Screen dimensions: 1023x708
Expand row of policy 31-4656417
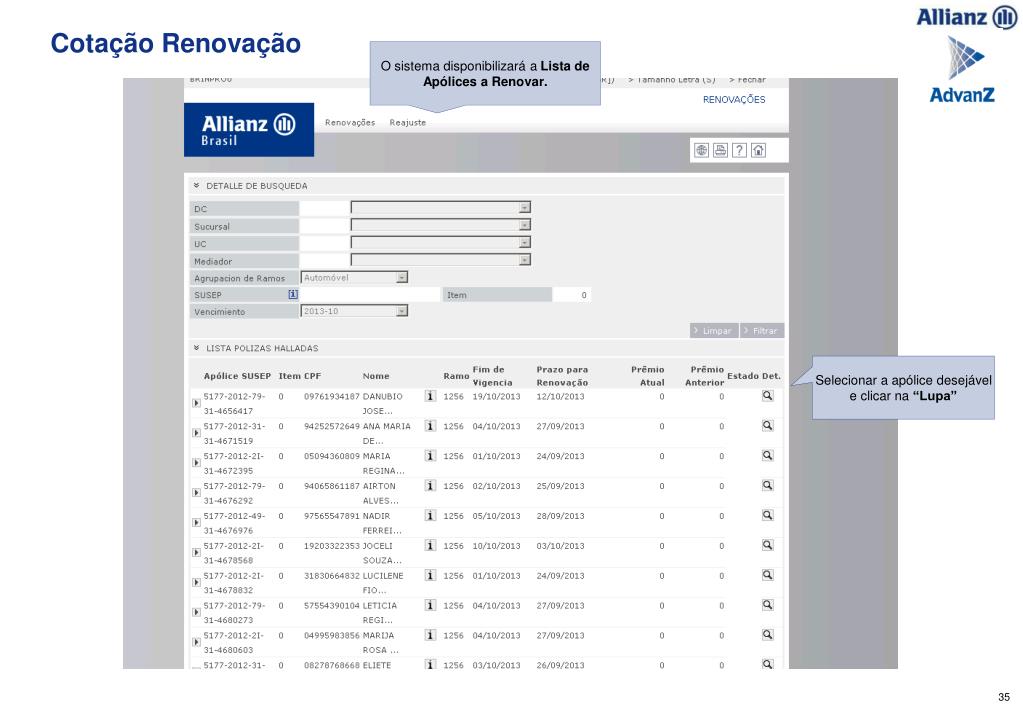196,403
